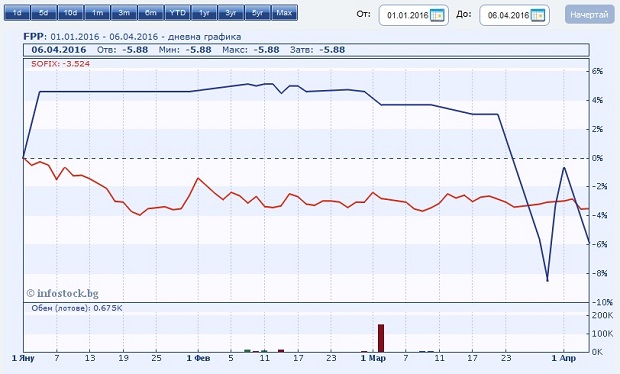Click the tall dark red volume bar at 1 Мар

pos(381,338)
